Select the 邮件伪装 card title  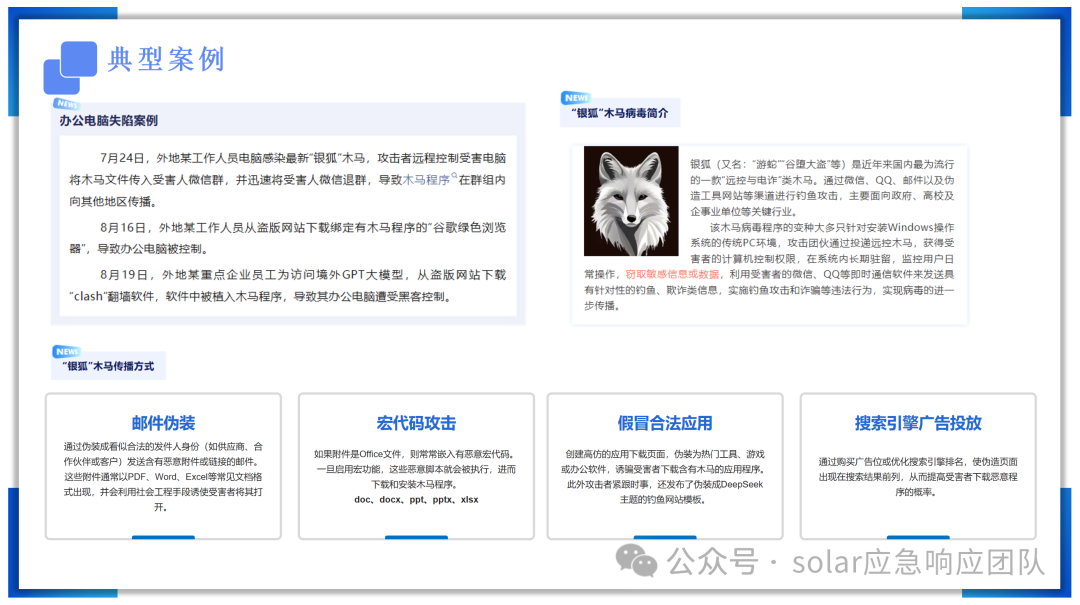163,423
